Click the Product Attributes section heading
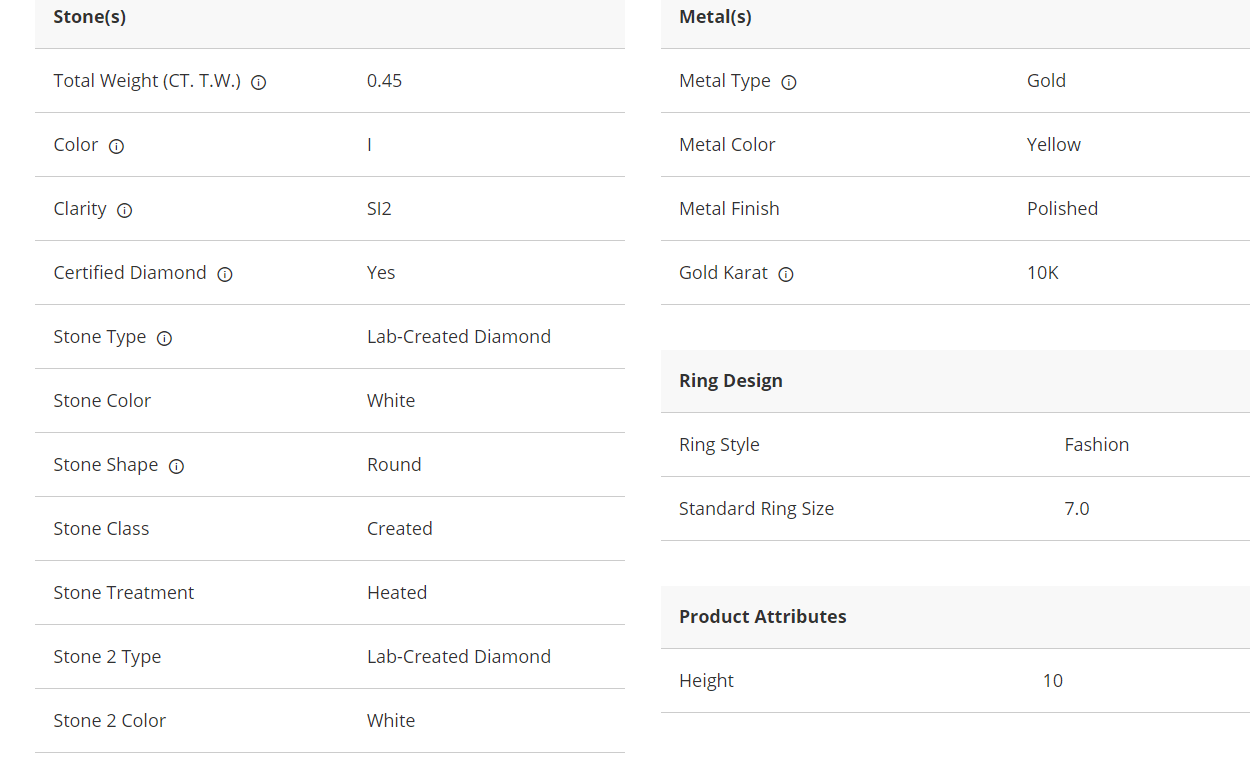This screenshot has height=762, width=1256. coord(763,617)
